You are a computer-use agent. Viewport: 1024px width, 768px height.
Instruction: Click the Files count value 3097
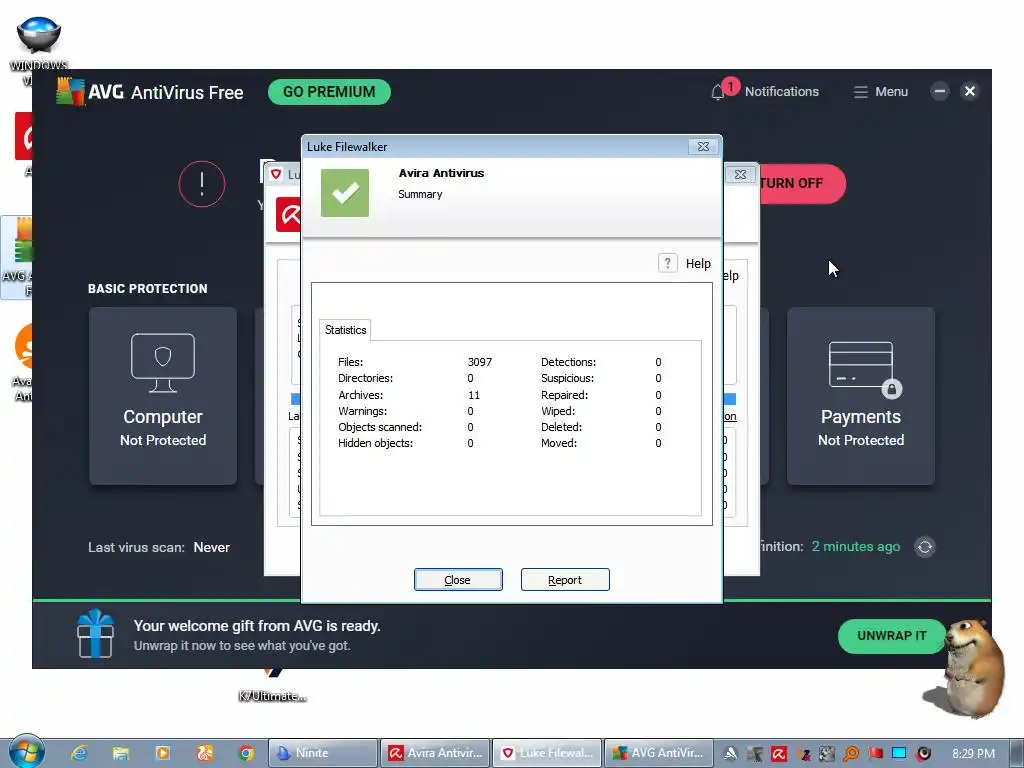[480, 362]
